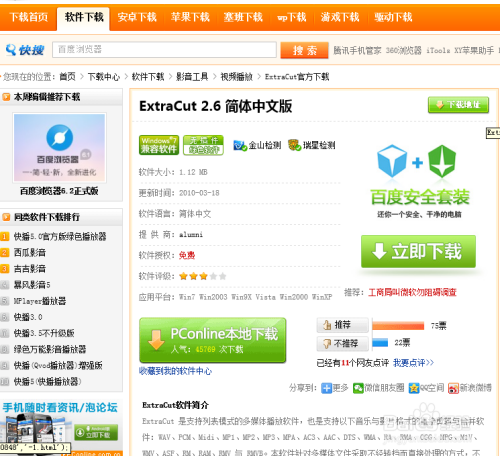Image resolution: width=500 pixels, height=456 pixels.
Task: Click the 更多 share plus icon
Action: pos(326,388)
